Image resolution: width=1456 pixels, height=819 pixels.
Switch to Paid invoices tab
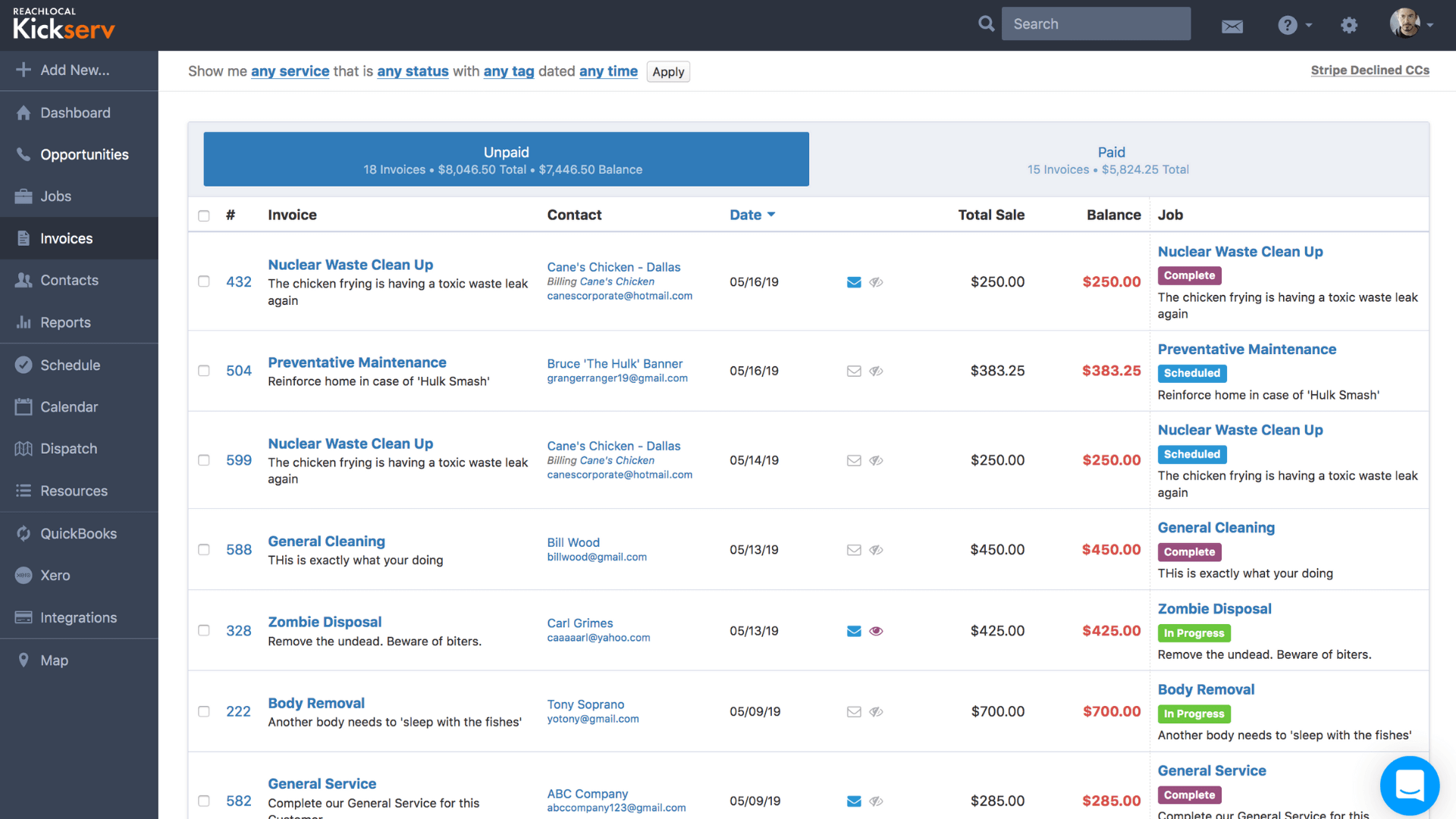point(1108,158)
